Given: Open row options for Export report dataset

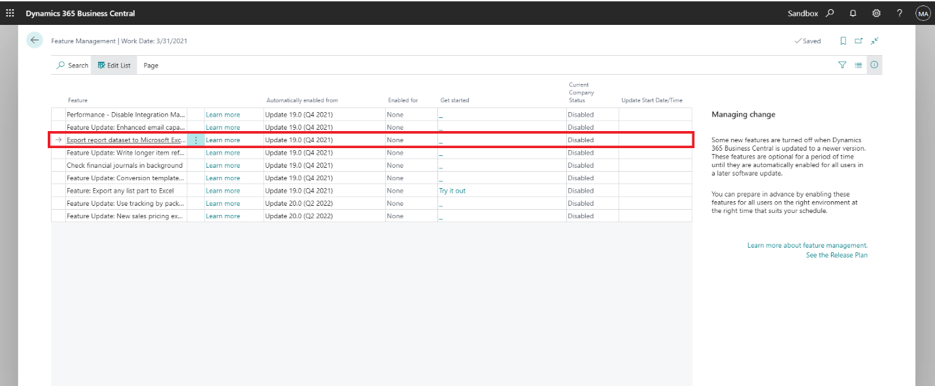Looking at the screenshot, I should pyautogui.click(x=196, y=140).
